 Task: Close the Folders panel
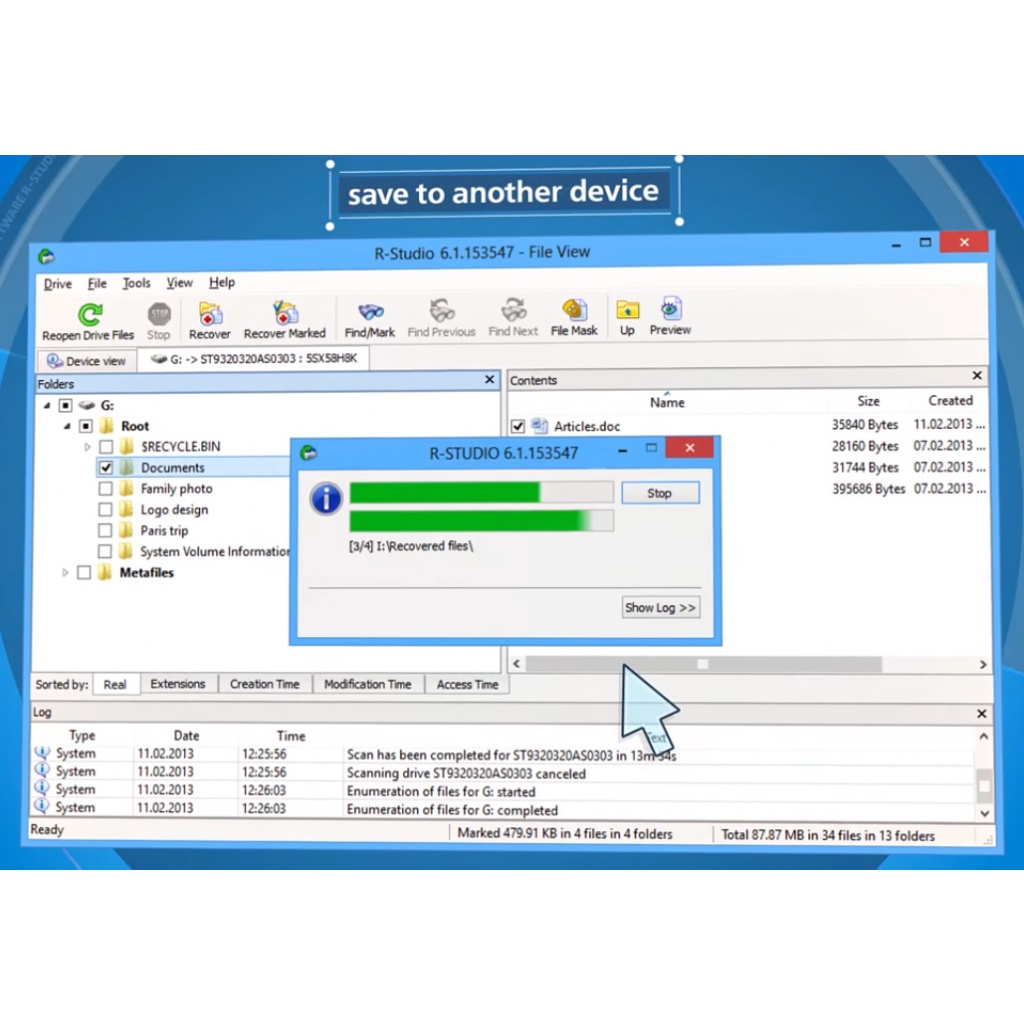click(x=490, y=379)
